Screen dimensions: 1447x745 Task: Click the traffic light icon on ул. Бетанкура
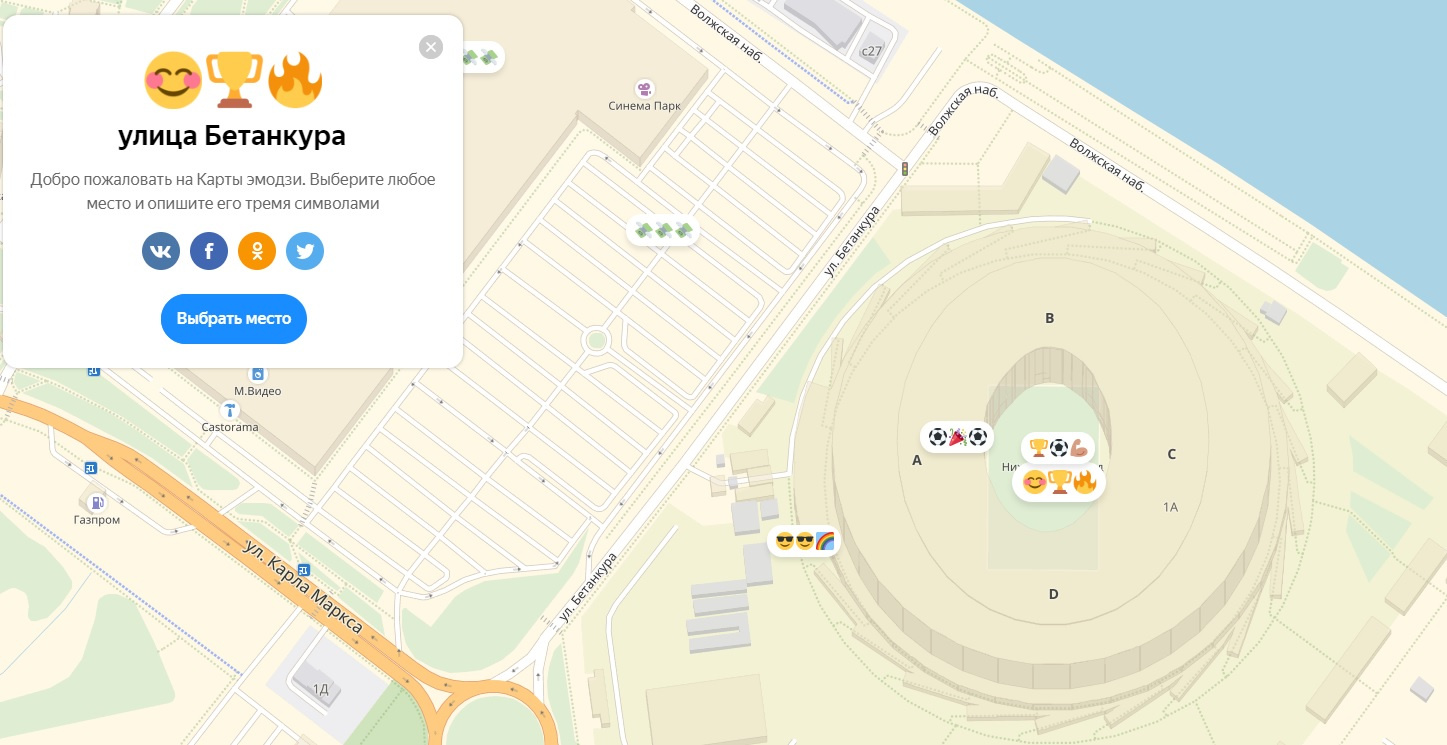tap(905, 169)
